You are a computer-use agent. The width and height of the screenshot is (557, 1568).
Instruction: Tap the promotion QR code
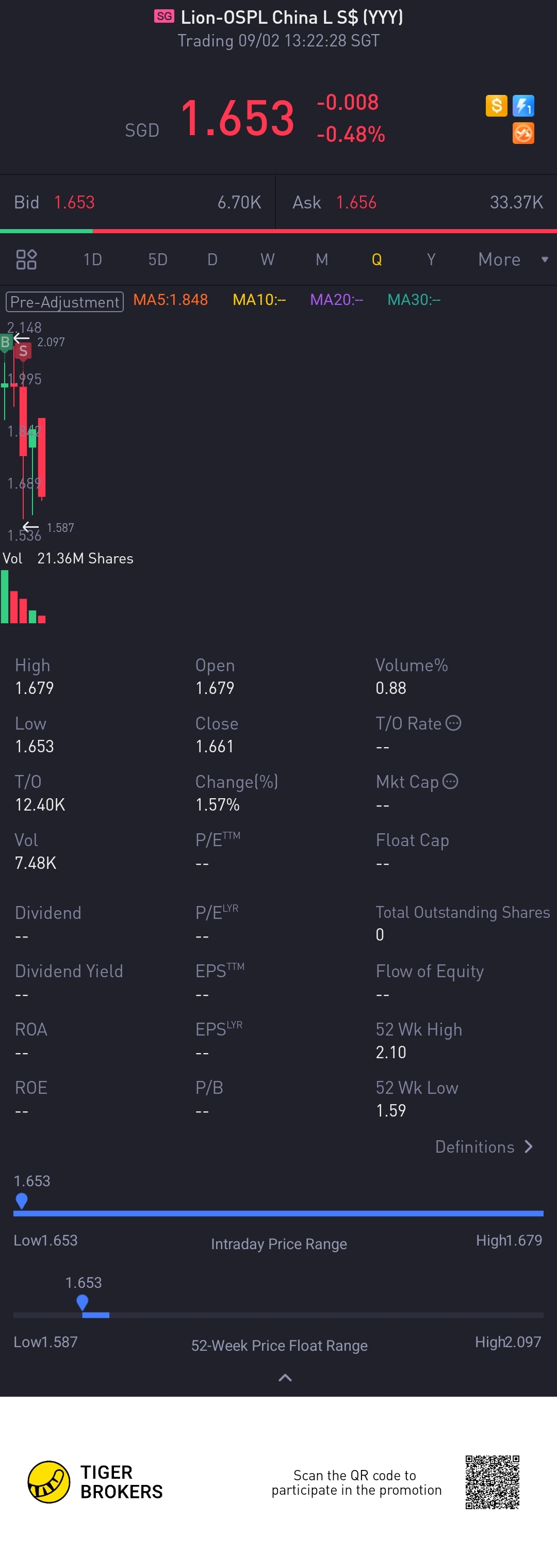click(x=492, y=1481)
